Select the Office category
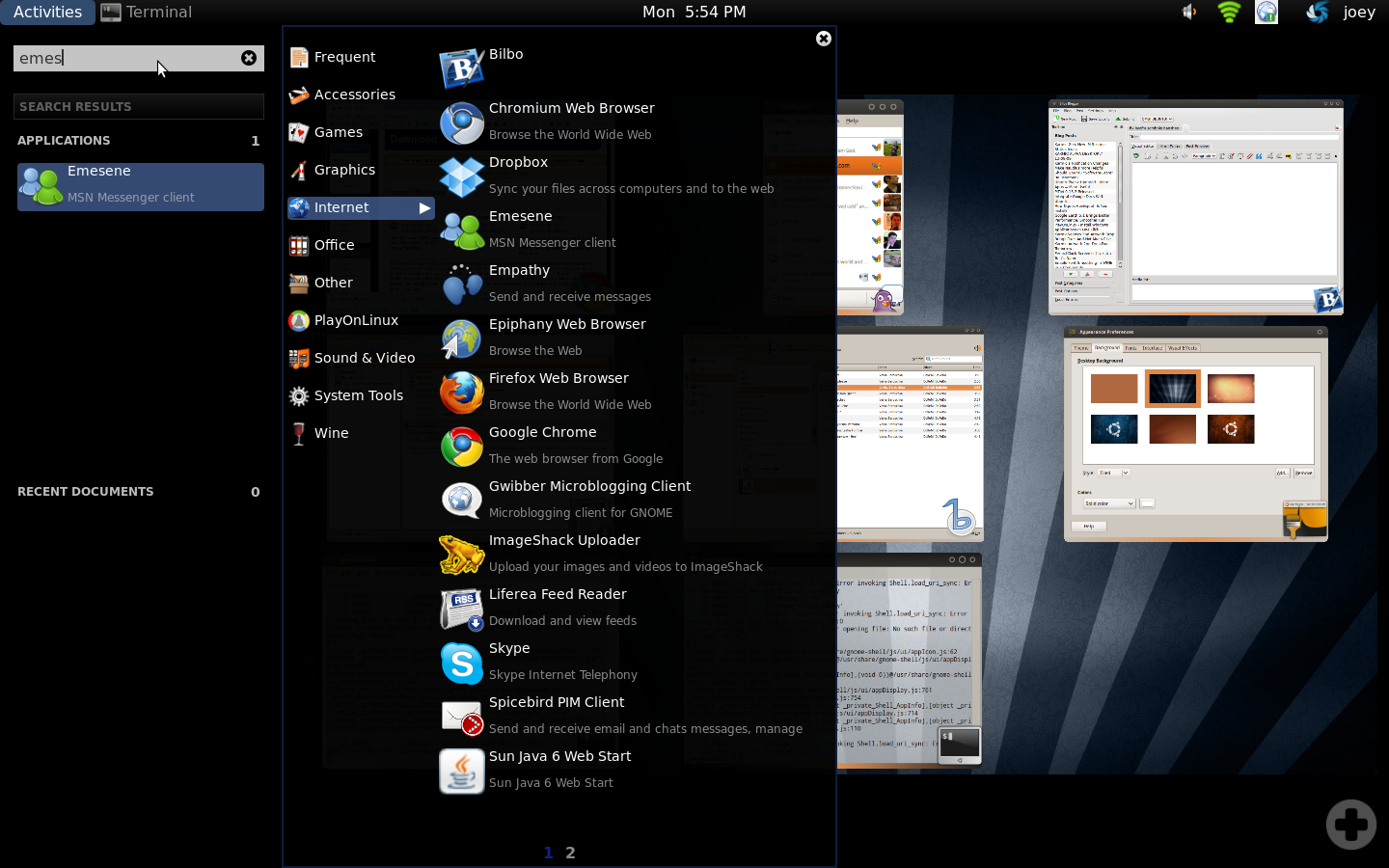 coord(334,245)
